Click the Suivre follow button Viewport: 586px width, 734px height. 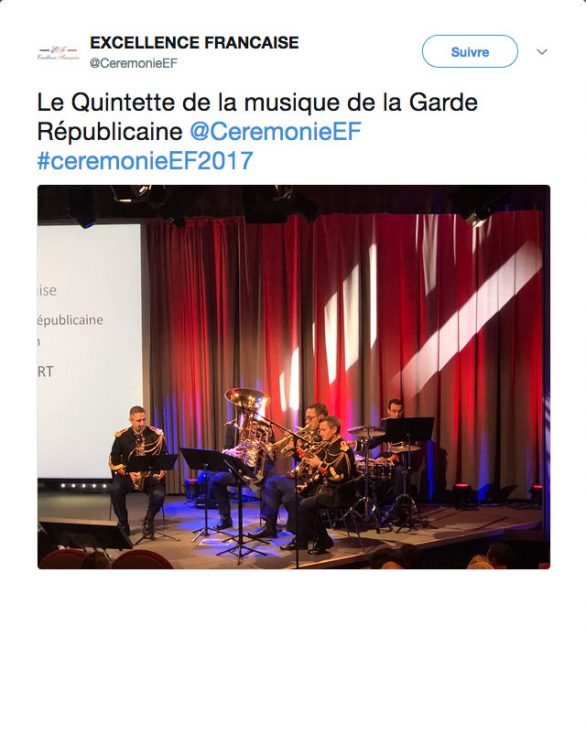(x=470, y=51)
